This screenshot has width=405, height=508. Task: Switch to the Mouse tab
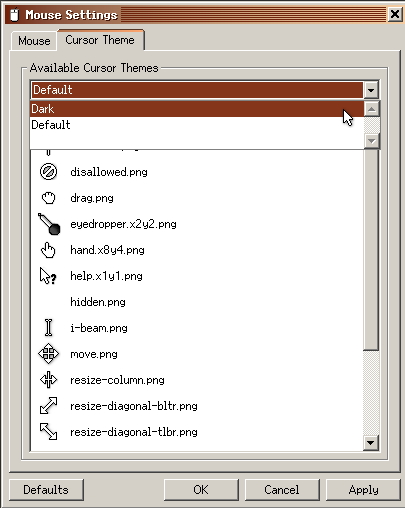click(34, 41)
